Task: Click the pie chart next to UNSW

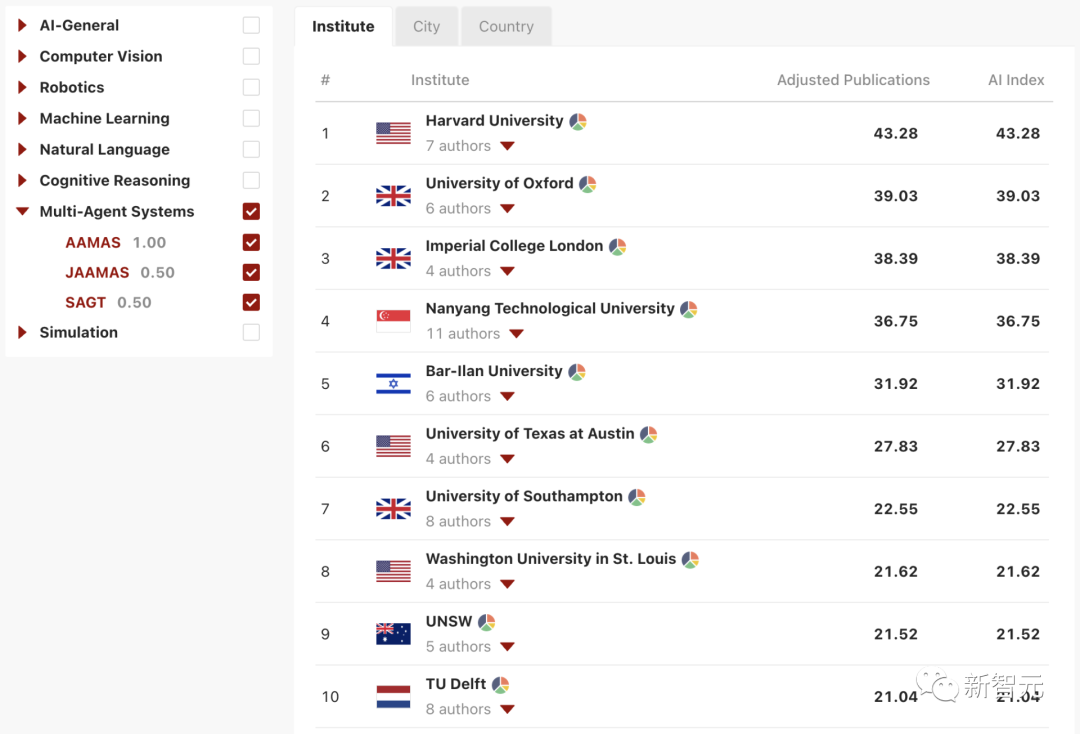Action: [487, 623]
